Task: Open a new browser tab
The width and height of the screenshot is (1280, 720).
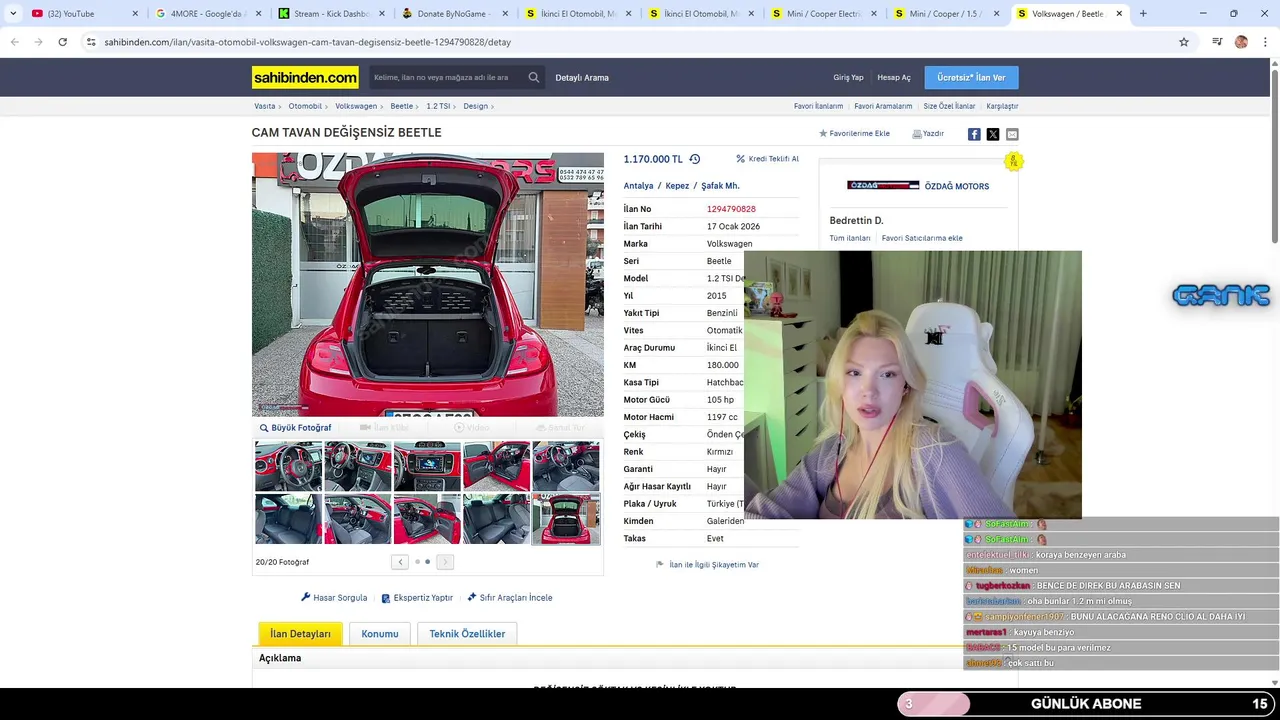Action: pyautogui.click(x=1143, y=14)
